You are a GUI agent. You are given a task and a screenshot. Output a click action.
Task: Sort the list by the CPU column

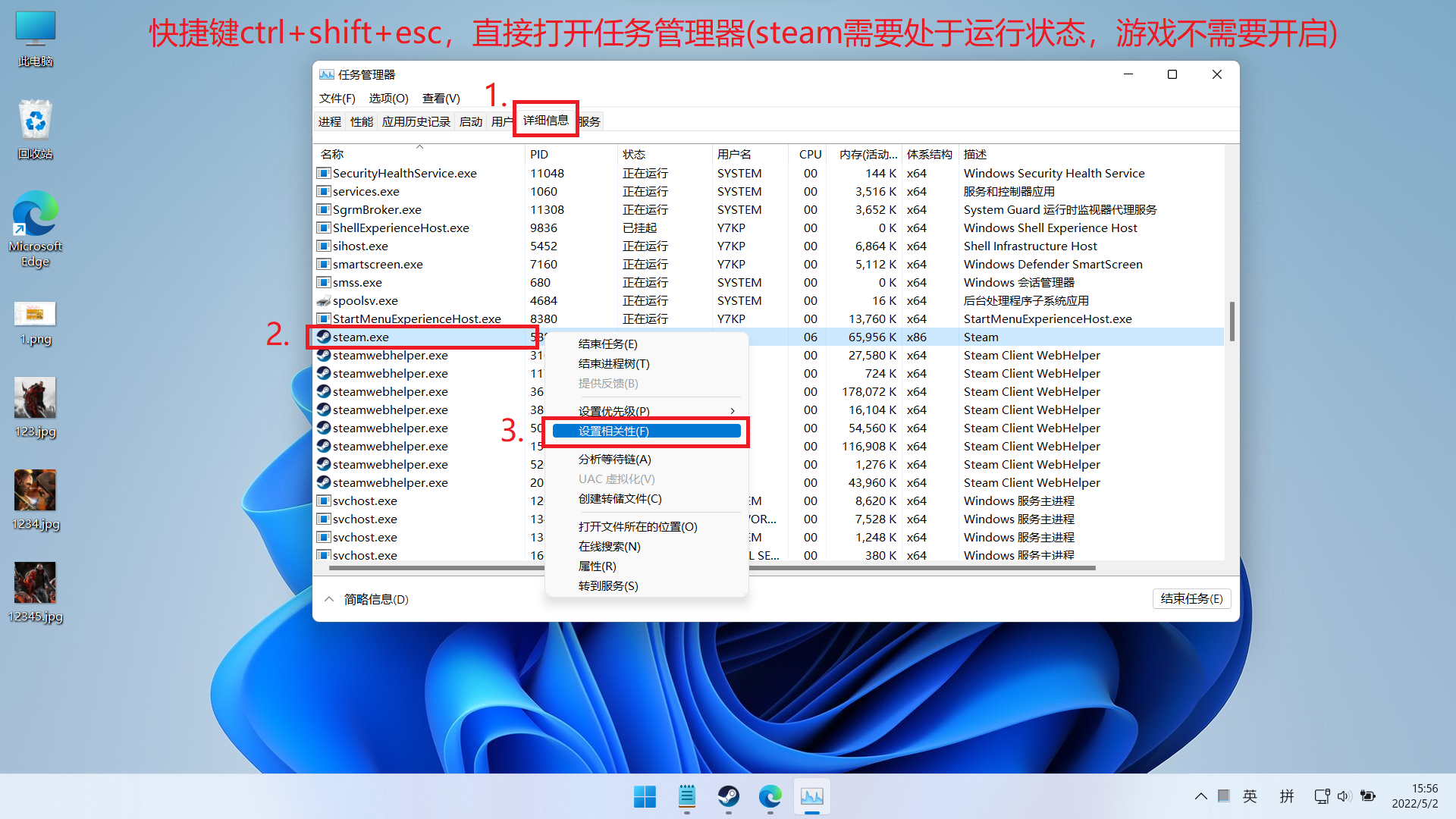point(809,154)
